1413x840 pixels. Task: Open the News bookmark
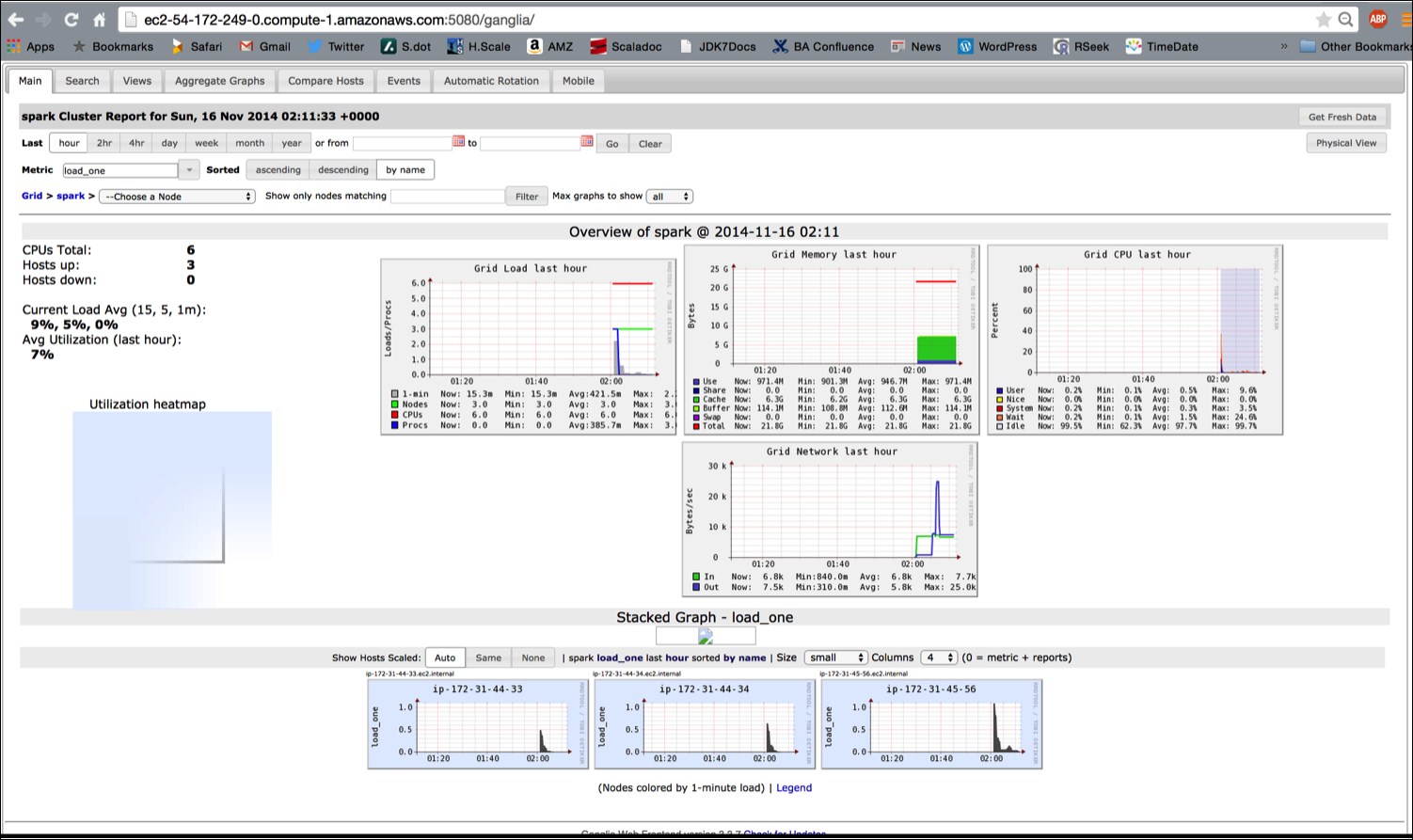tap(915, 46)
